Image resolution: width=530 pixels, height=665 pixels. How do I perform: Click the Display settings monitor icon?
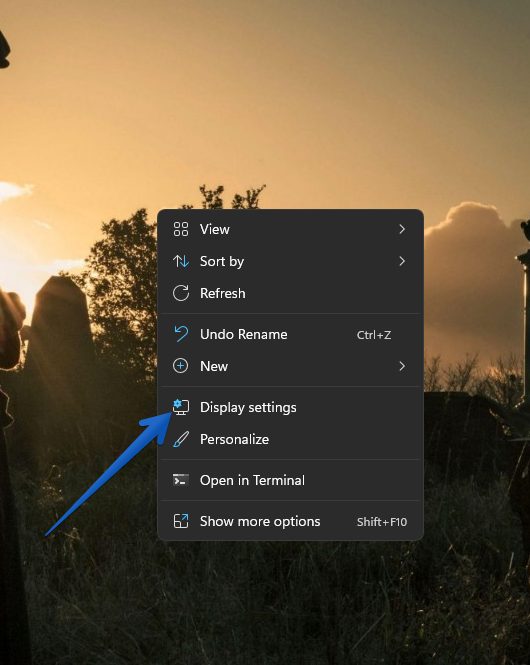click(x=181, y=407)
